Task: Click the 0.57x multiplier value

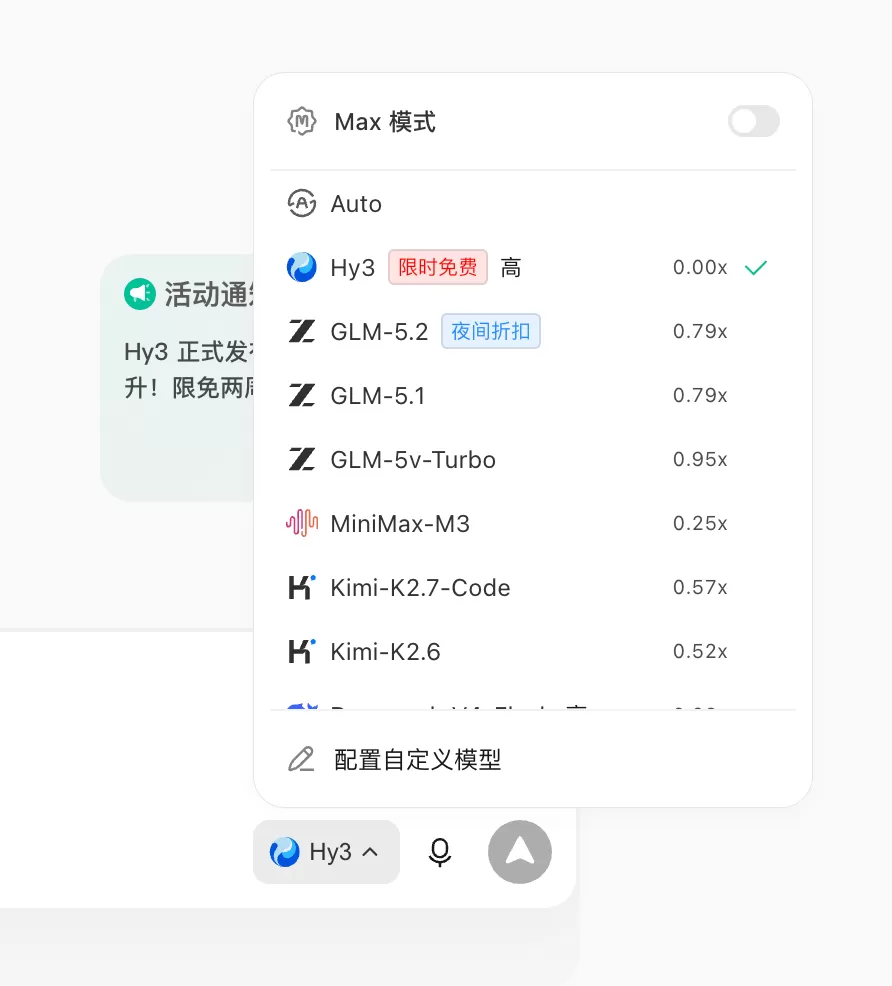Action: point(700,587)
